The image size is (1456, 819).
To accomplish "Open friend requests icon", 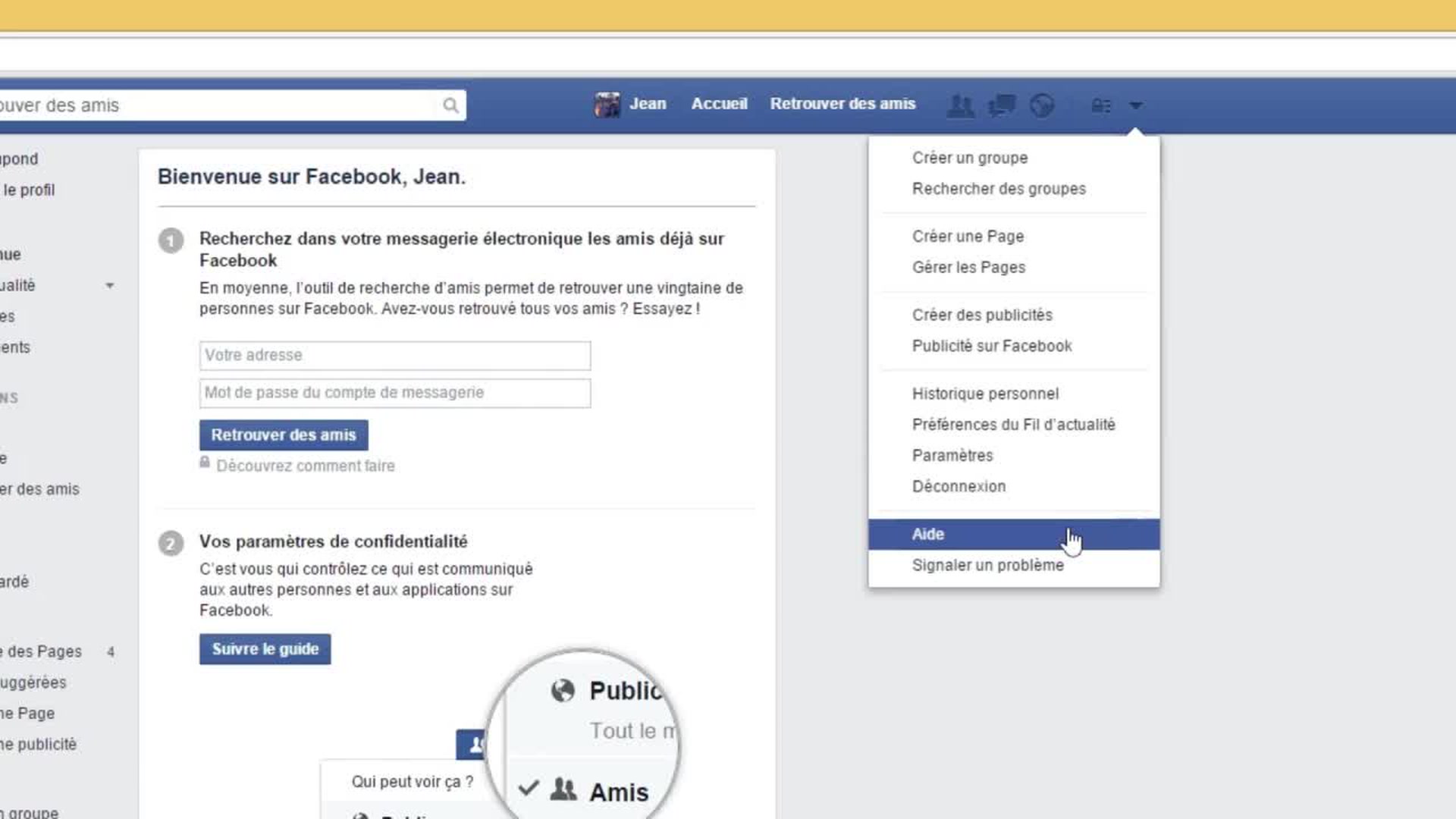I will coord(960,105).
